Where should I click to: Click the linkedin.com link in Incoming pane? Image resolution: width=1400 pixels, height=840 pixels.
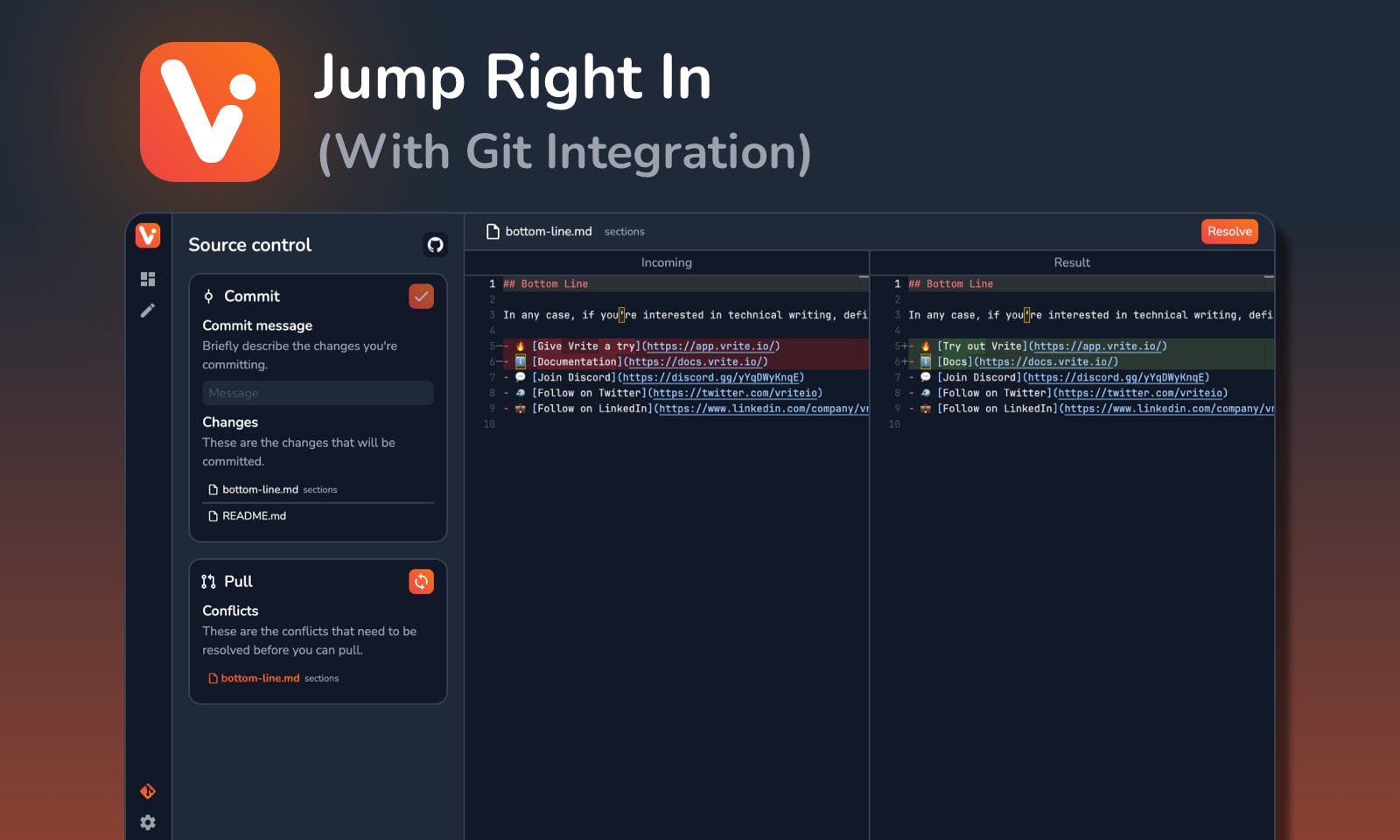point(764,409)
